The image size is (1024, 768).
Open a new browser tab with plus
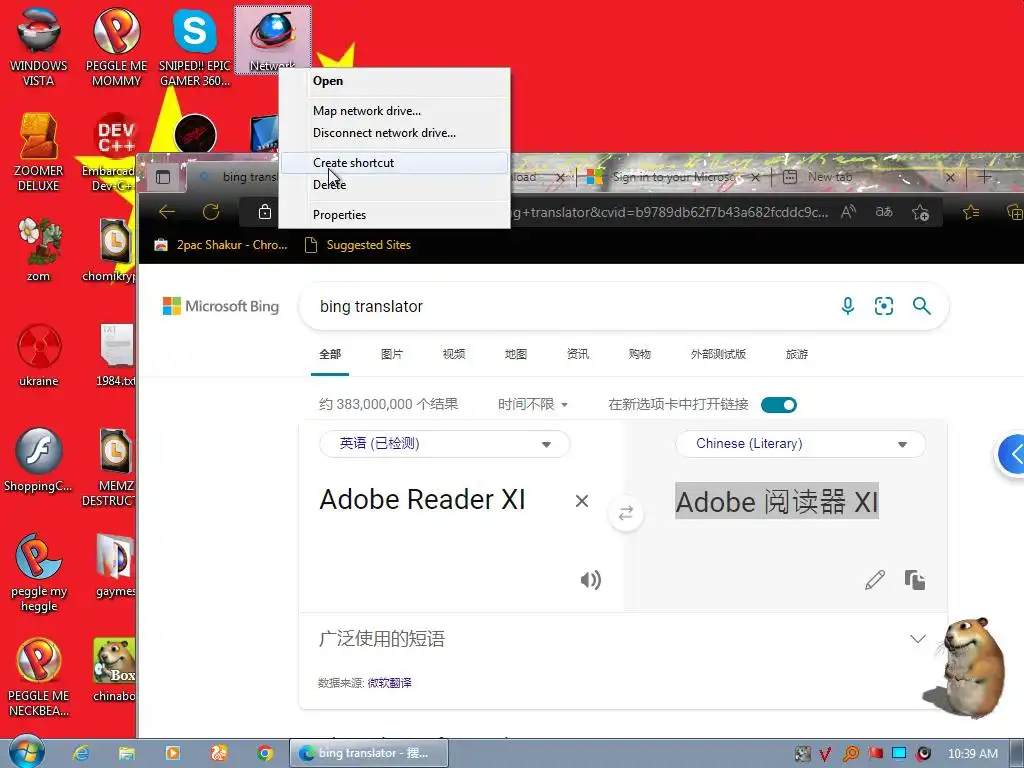(984, 176)
